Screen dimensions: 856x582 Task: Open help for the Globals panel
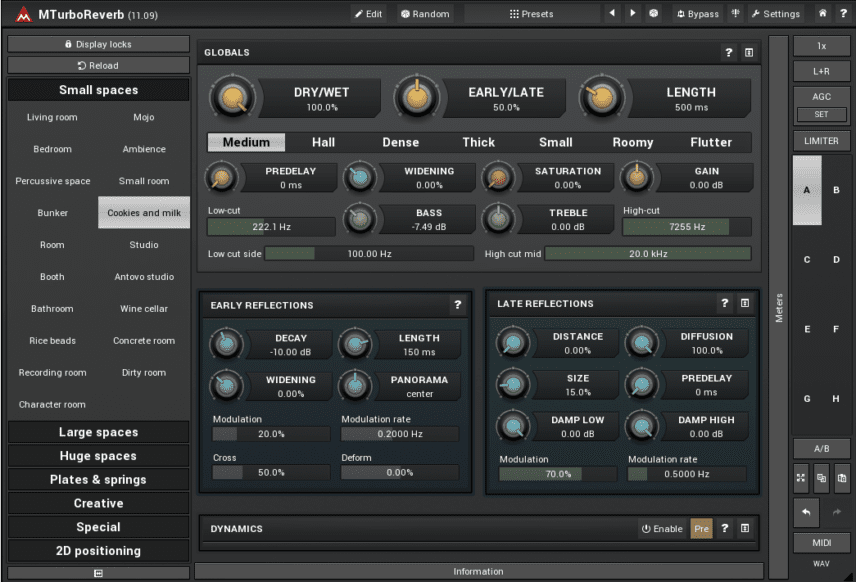tap(728, 52)
